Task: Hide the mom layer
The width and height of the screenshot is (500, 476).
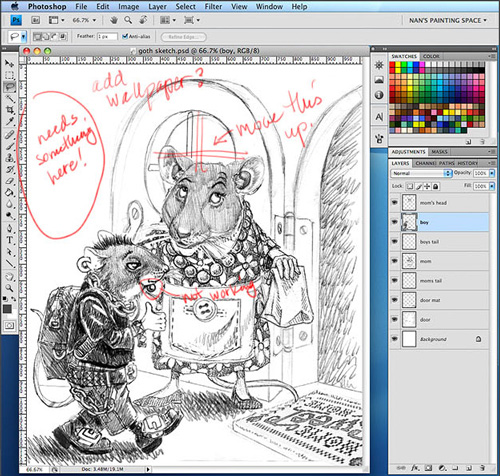Action: (x=395, y=261)
